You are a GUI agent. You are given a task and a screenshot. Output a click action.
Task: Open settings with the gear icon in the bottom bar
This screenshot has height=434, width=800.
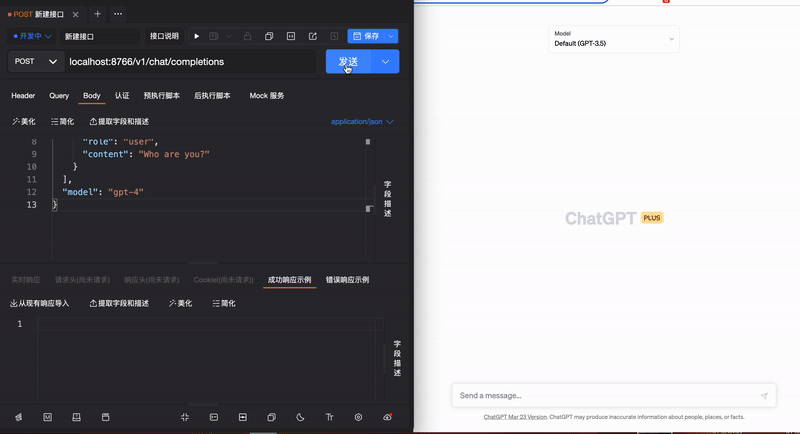(358, 417)
